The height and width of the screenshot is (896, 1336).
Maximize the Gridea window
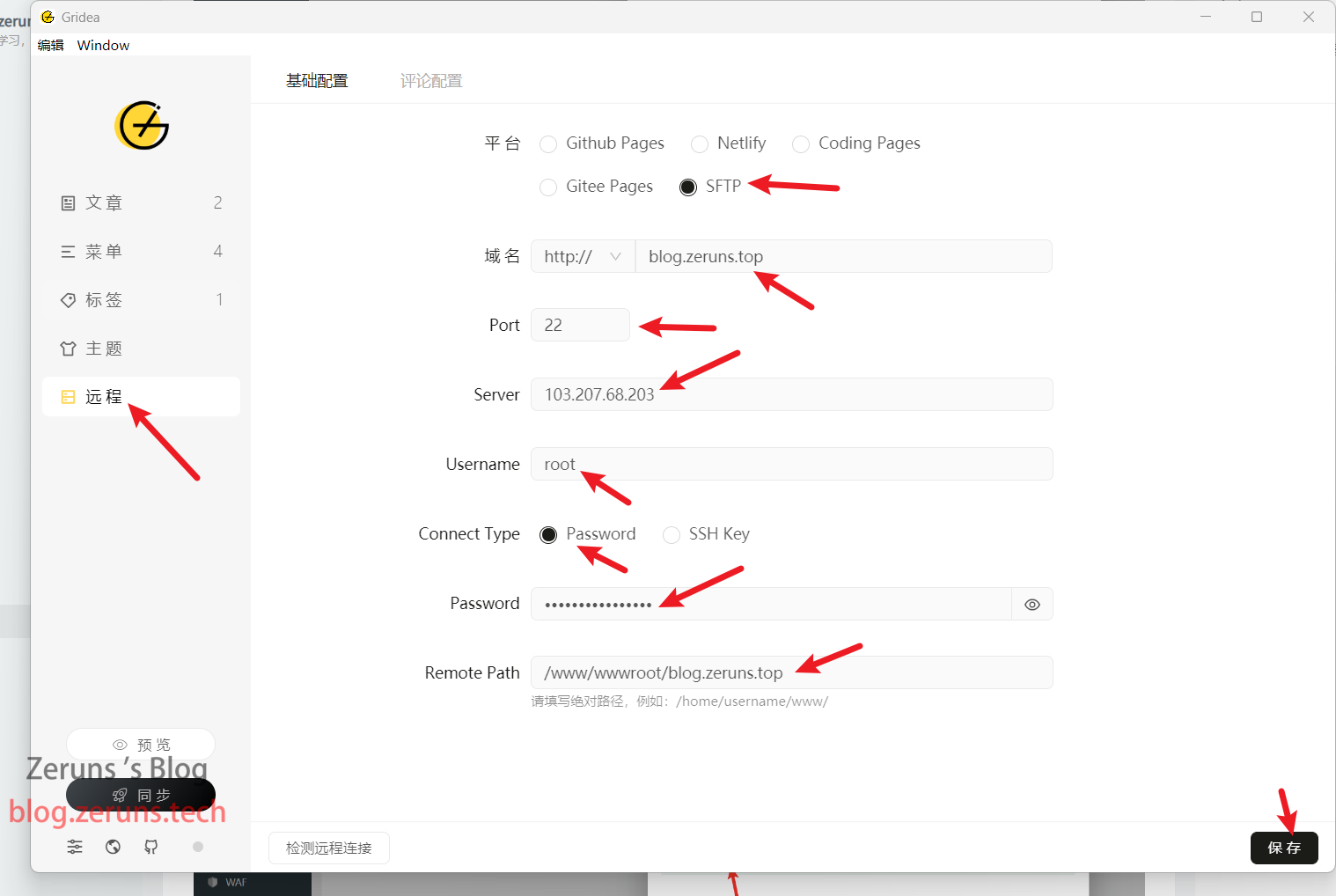[x=1257, y=17]
